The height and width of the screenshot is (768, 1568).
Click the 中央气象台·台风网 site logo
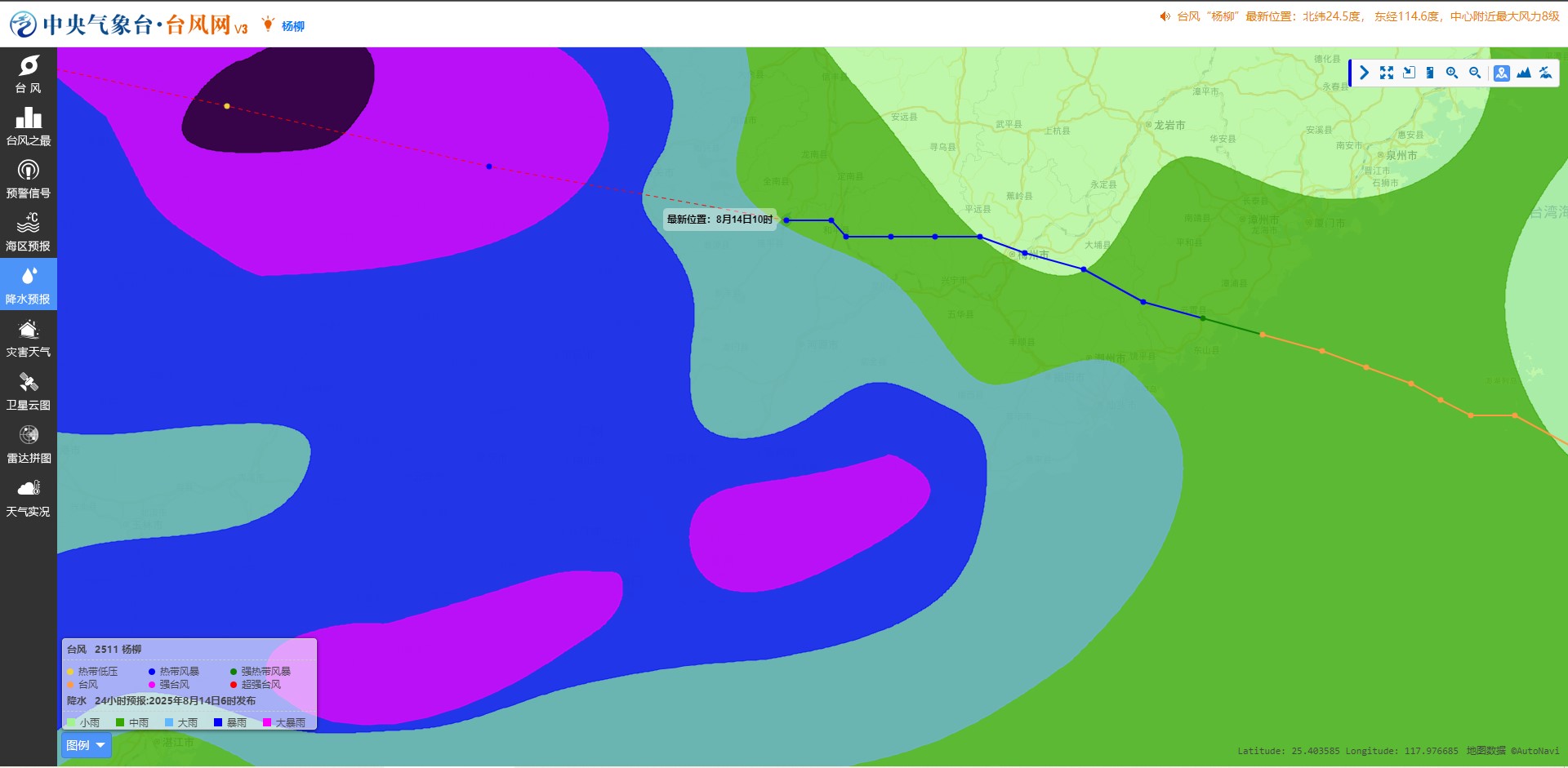[x=128, y=24]
